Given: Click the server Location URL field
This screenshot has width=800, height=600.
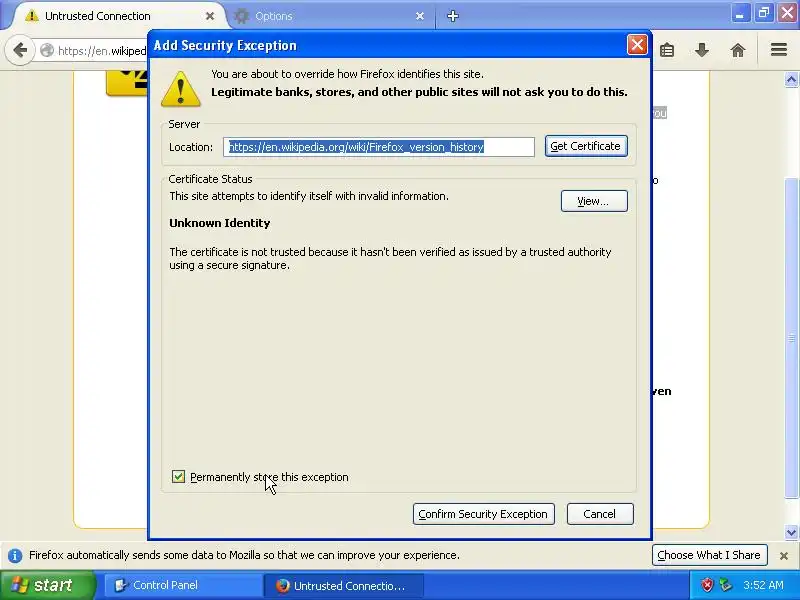Looking at the screenshot, I should coord(379,147).
